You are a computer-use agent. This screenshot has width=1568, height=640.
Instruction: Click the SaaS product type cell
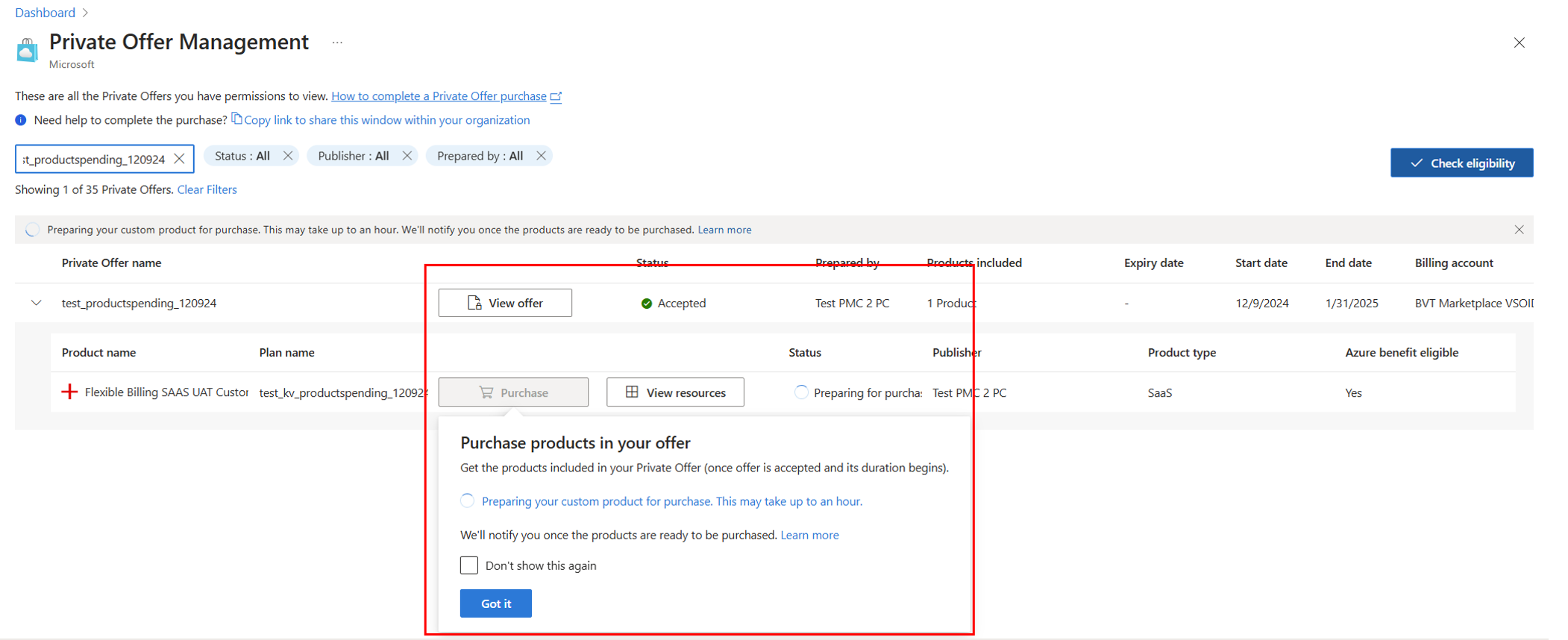pyautogui.click(x=1159, y=392)
